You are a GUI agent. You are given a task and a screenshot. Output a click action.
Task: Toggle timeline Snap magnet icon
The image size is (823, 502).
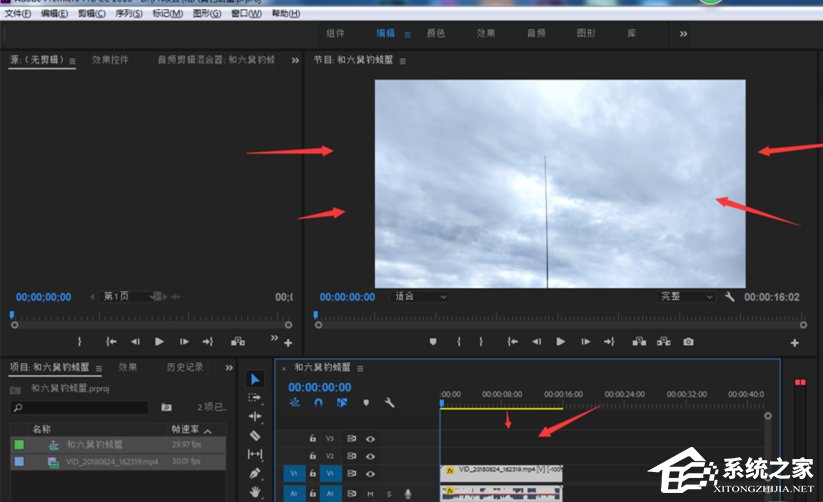[x=318, y=403]
